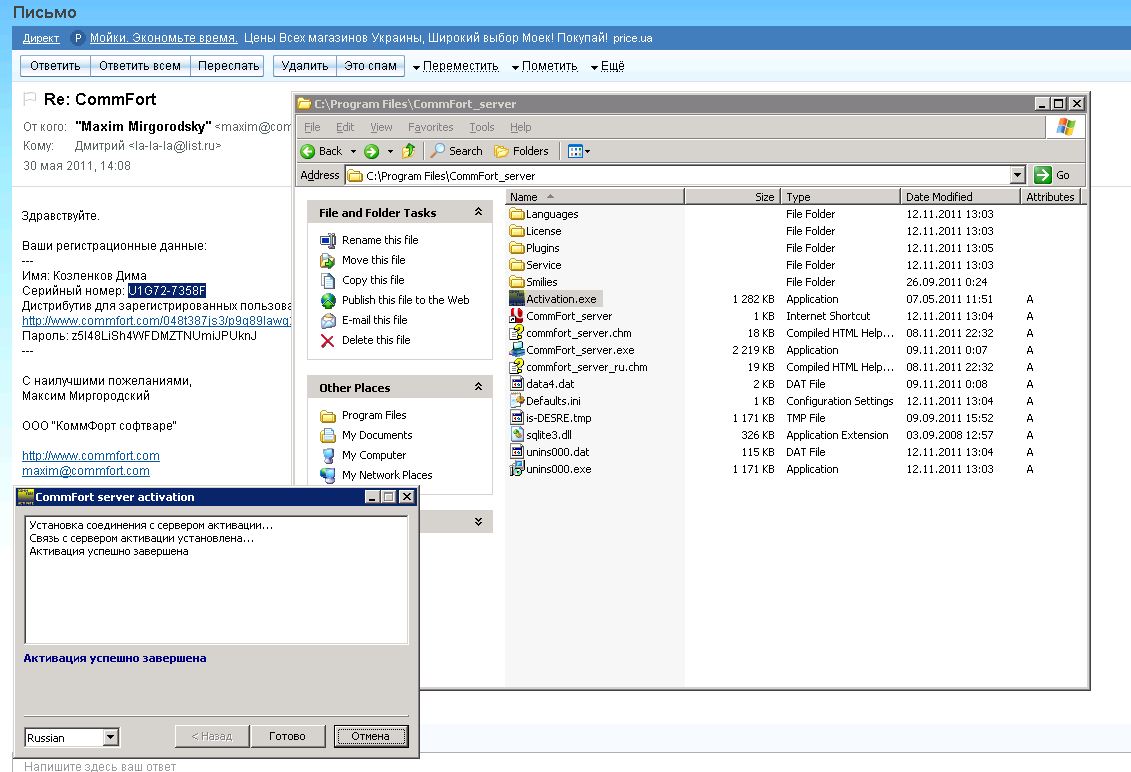1131x772 pixels.
Task: Select the Defaults.ini file icon
Action: pyautogui.click(x=516, y=400)
